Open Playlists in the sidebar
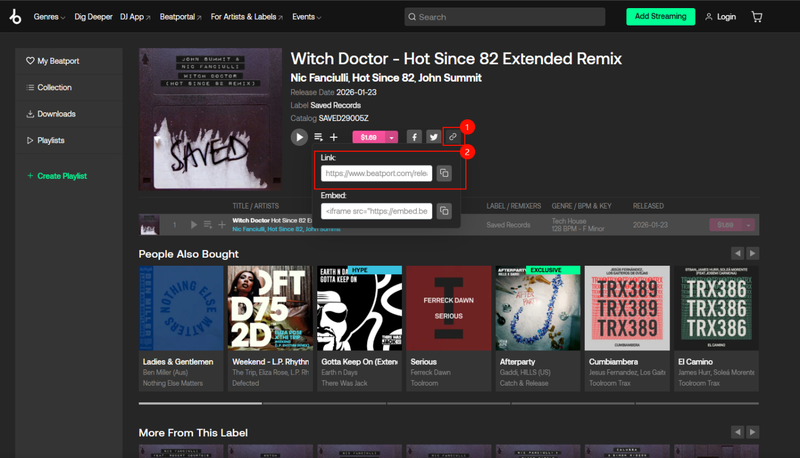The width and height of the screenshot is (800, 458). coord(45,141)
